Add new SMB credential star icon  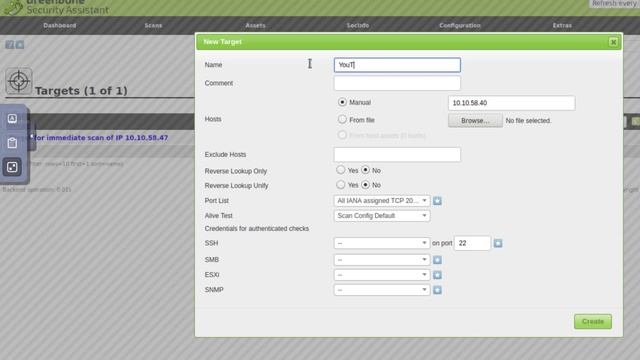[x=437, y=260]
